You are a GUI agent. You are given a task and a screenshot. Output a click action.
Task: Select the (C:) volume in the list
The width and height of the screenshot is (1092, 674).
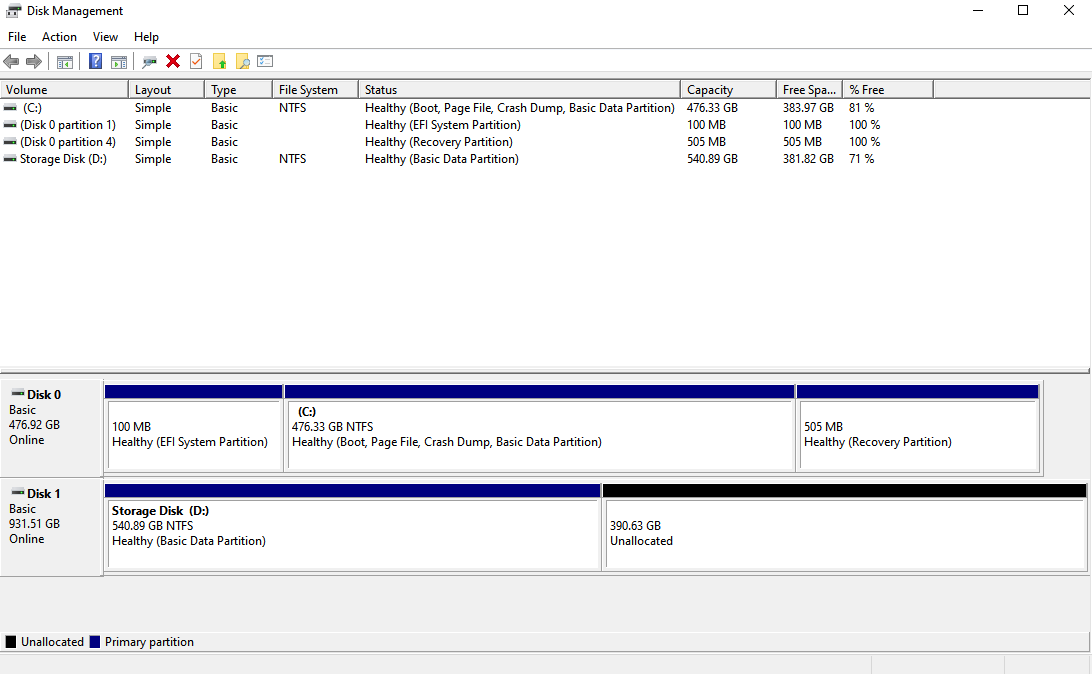click(32, 108)
